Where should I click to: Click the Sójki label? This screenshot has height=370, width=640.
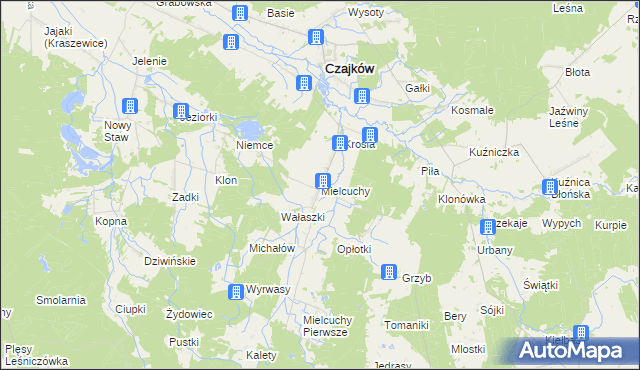coord(492,310)
